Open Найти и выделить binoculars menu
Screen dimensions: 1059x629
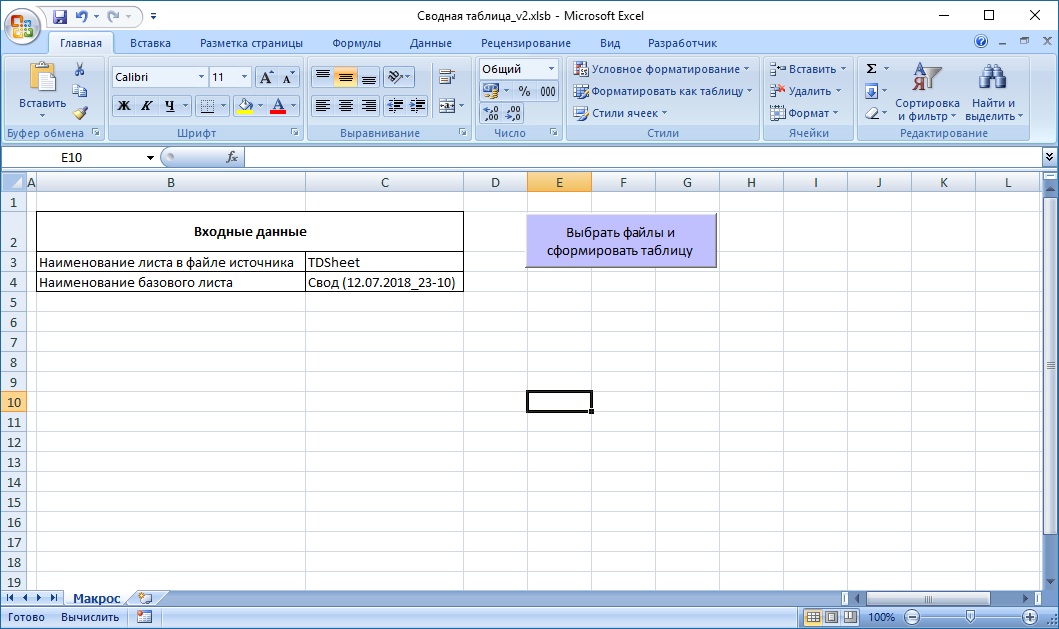(x=993, y=91)
